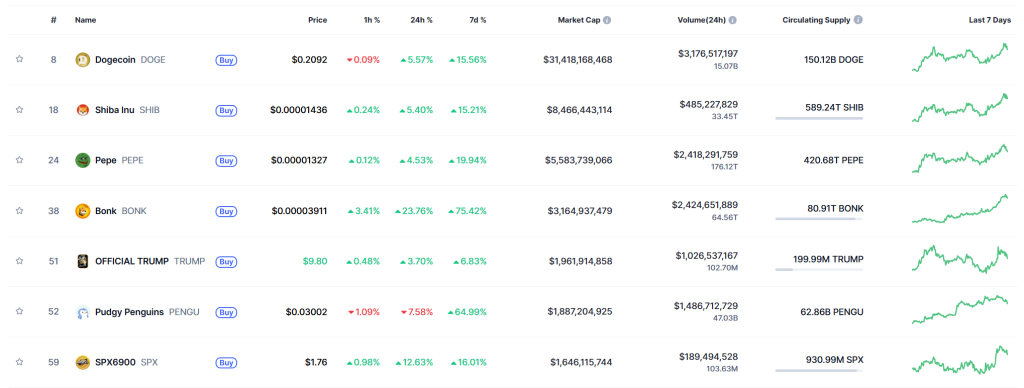1024x388 pixels.
Task: Click the Circulating Supply info icon
Action: [x=858, y=20]
